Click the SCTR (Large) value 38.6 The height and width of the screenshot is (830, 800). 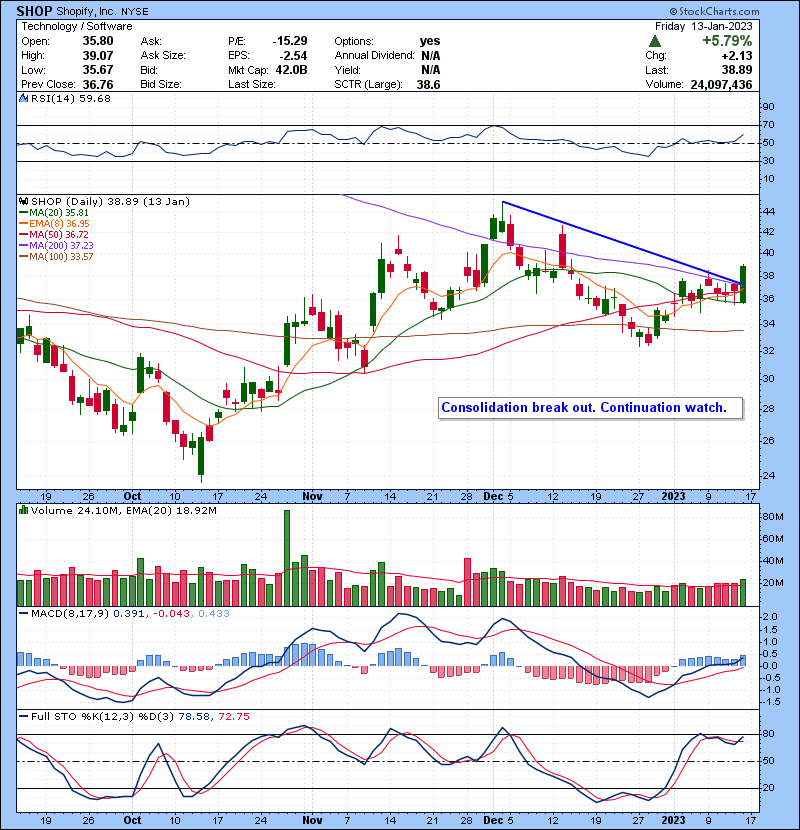[x=428, y=84]
